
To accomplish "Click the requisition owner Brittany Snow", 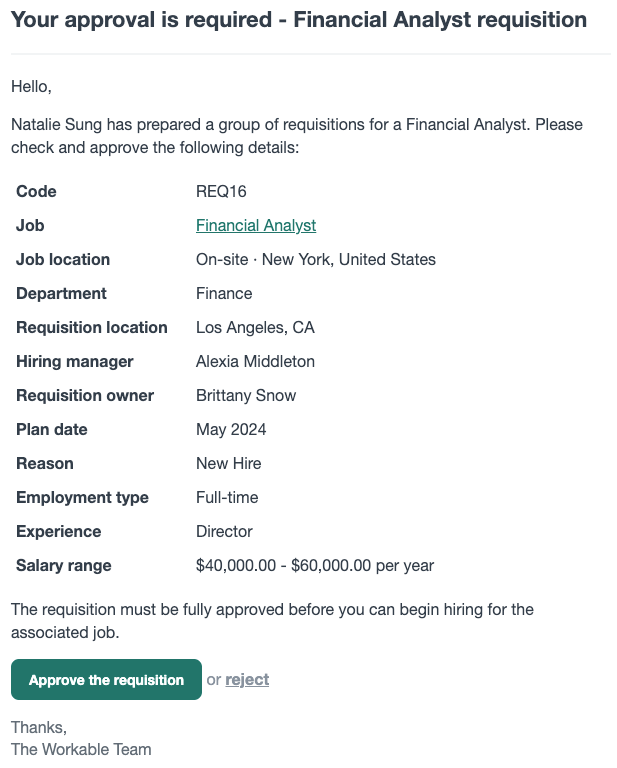I will tap(246, 395).
